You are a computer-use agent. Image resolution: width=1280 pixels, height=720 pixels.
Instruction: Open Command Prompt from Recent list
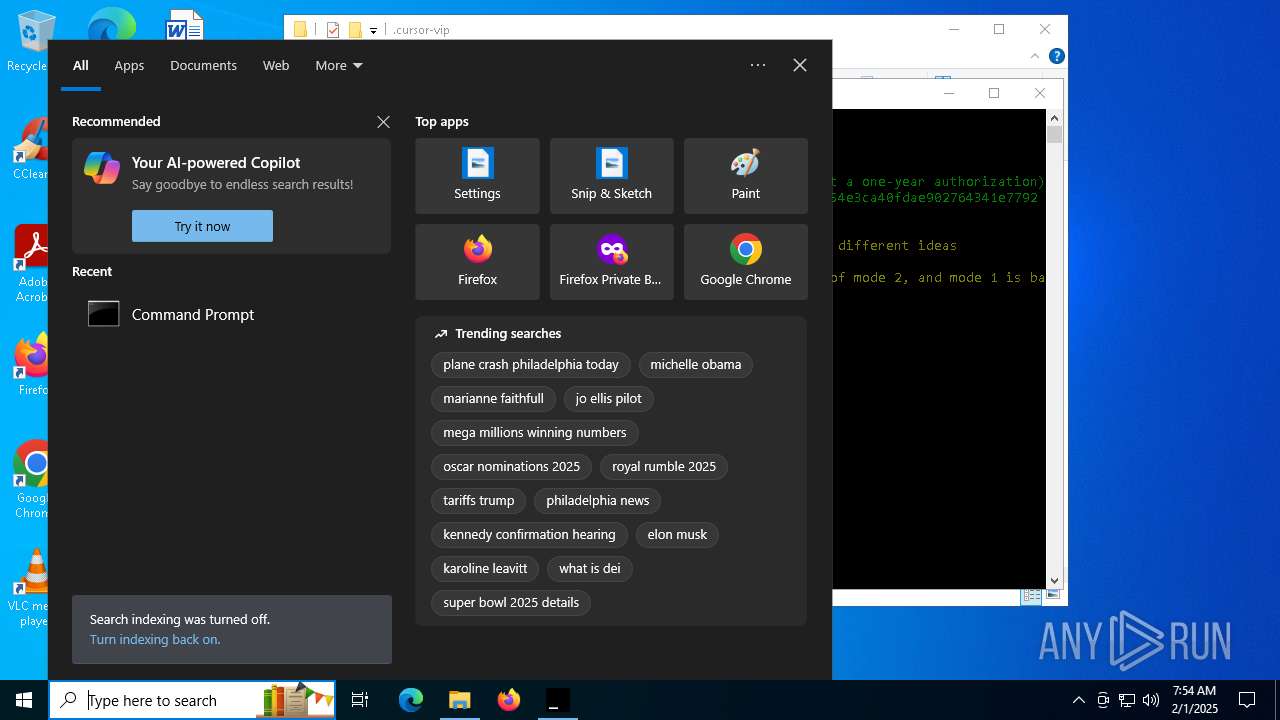231,314
